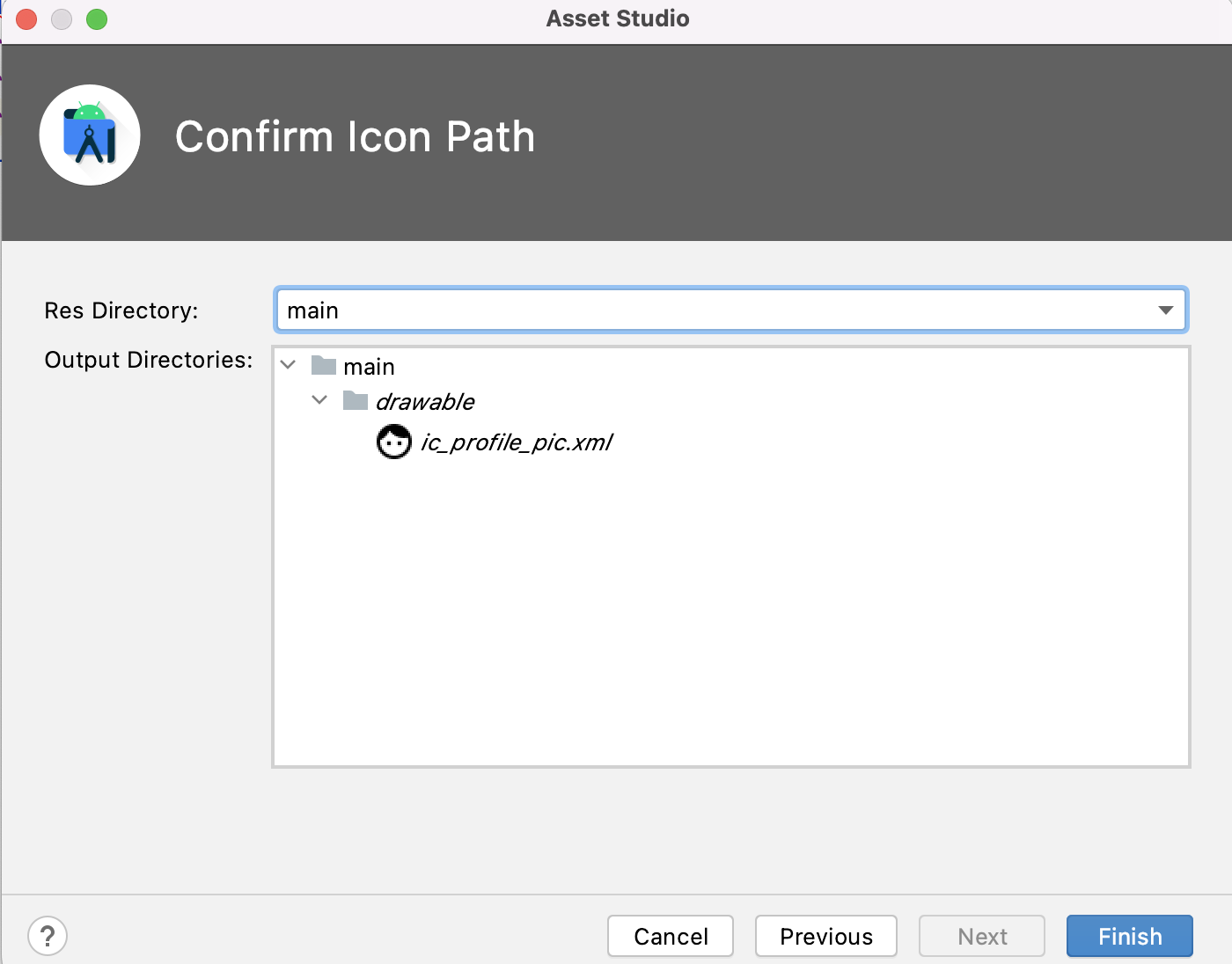
Task: Cancel the Asset Studio dialog
Action: [x=671, y=936]
